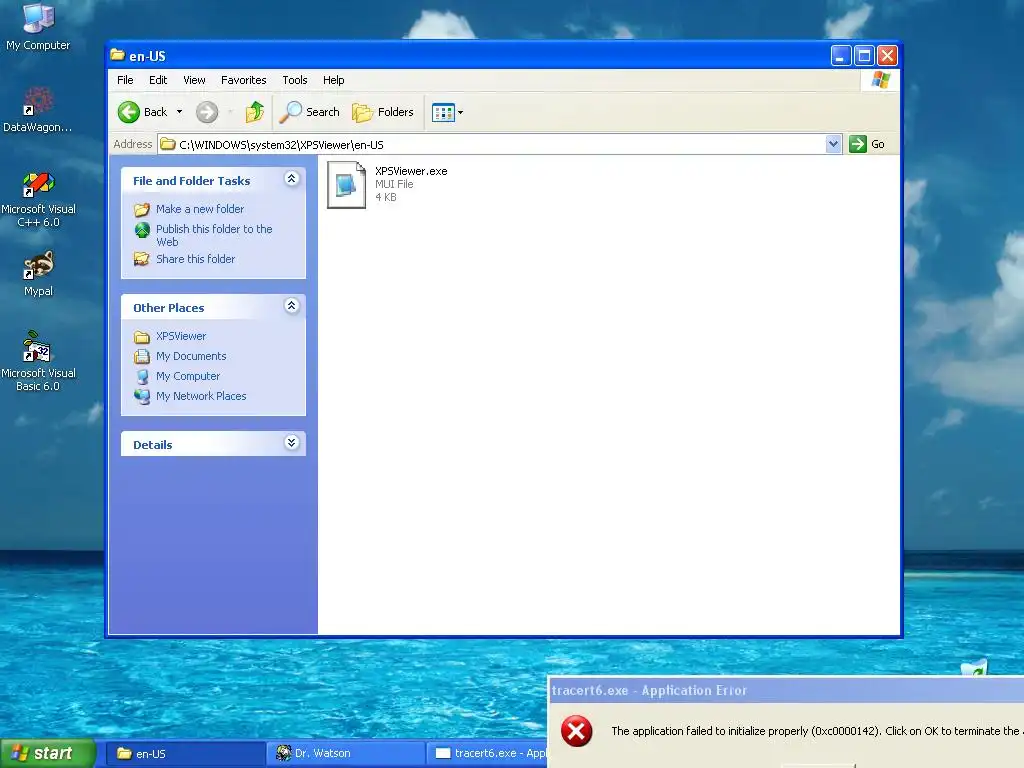The height and width of the screenshot is (768, 1024).
Task: Open the Favorites menu
Action: point(244,80)
